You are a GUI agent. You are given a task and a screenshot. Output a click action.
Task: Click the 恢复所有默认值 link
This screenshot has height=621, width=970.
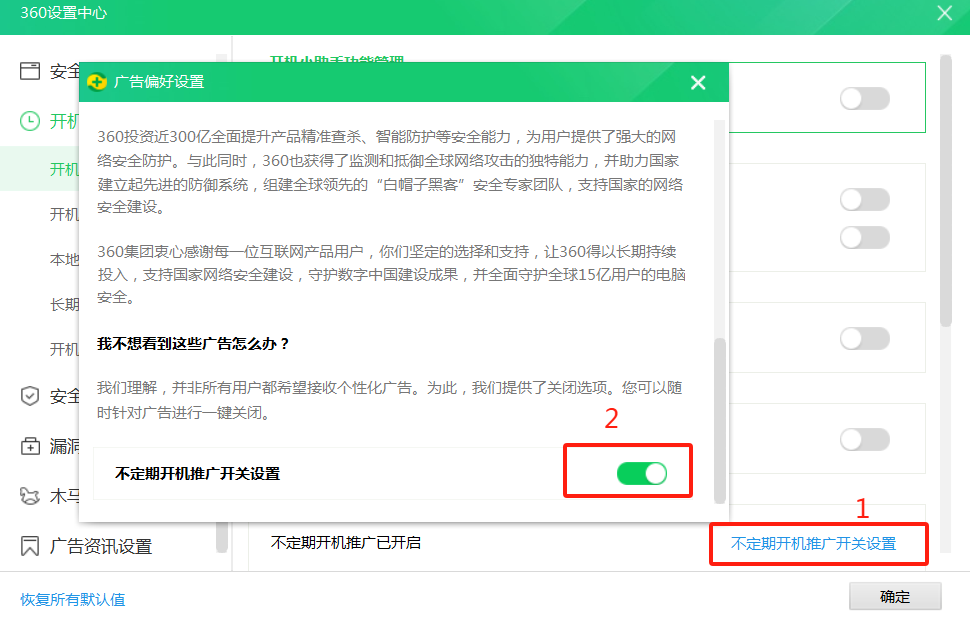[72, 599]
